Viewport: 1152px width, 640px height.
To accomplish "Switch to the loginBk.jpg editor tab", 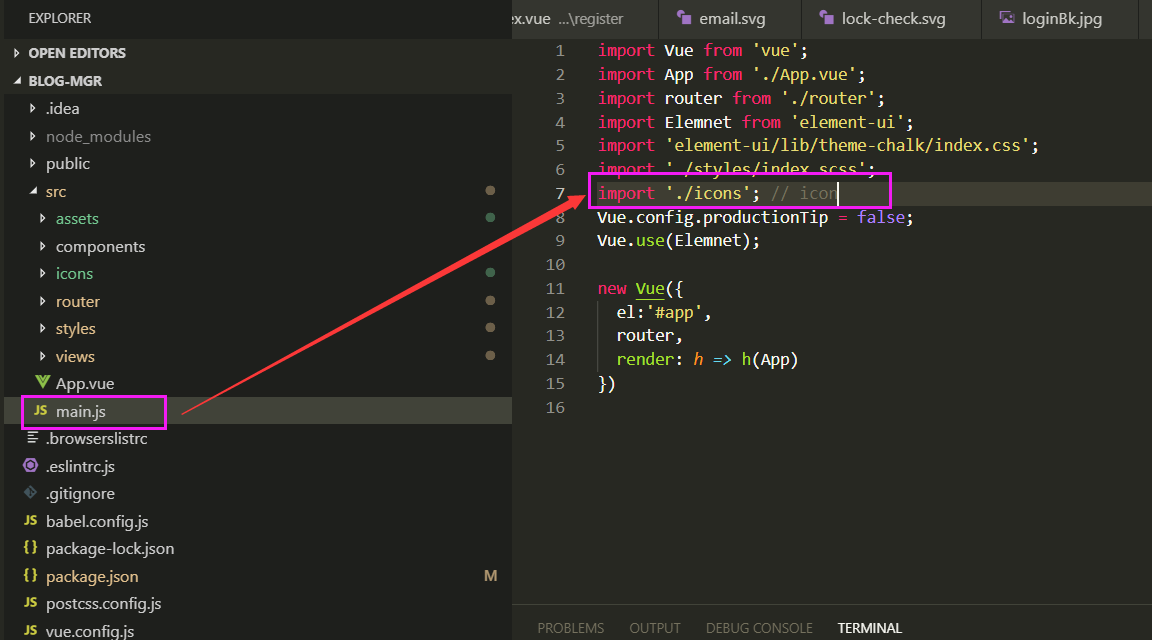I will click(1059, 19).
